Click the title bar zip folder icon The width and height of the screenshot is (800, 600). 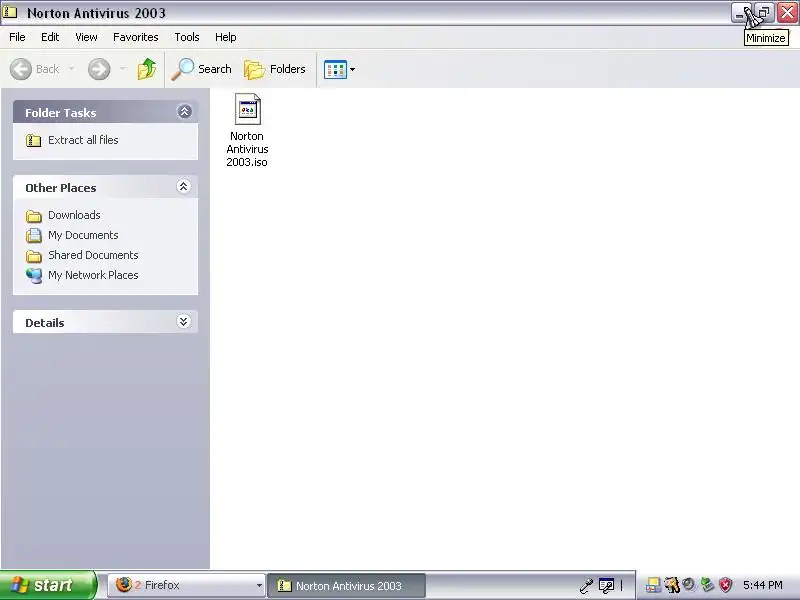coord(10,12)
